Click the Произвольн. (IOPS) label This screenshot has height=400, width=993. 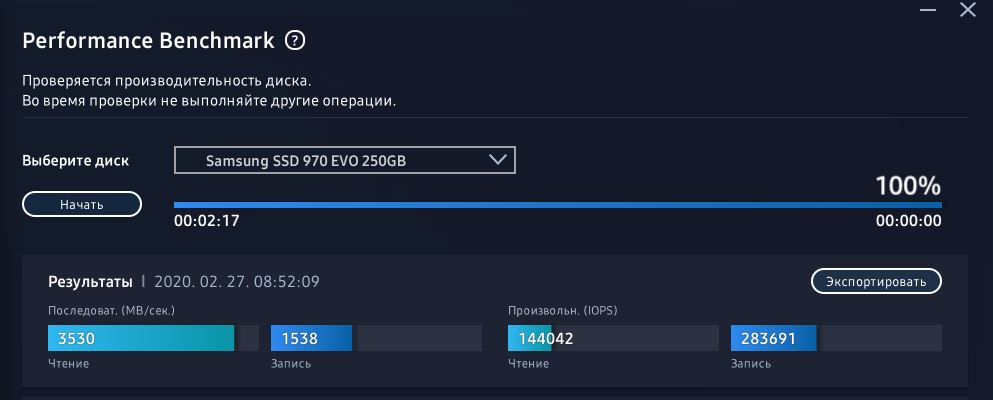[x=563, y=311]
